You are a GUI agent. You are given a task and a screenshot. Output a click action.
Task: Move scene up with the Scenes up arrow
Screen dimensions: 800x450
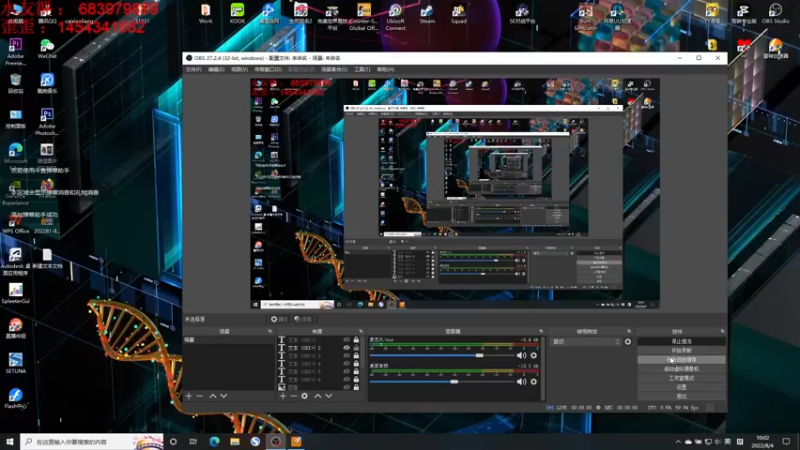point(213,396)
